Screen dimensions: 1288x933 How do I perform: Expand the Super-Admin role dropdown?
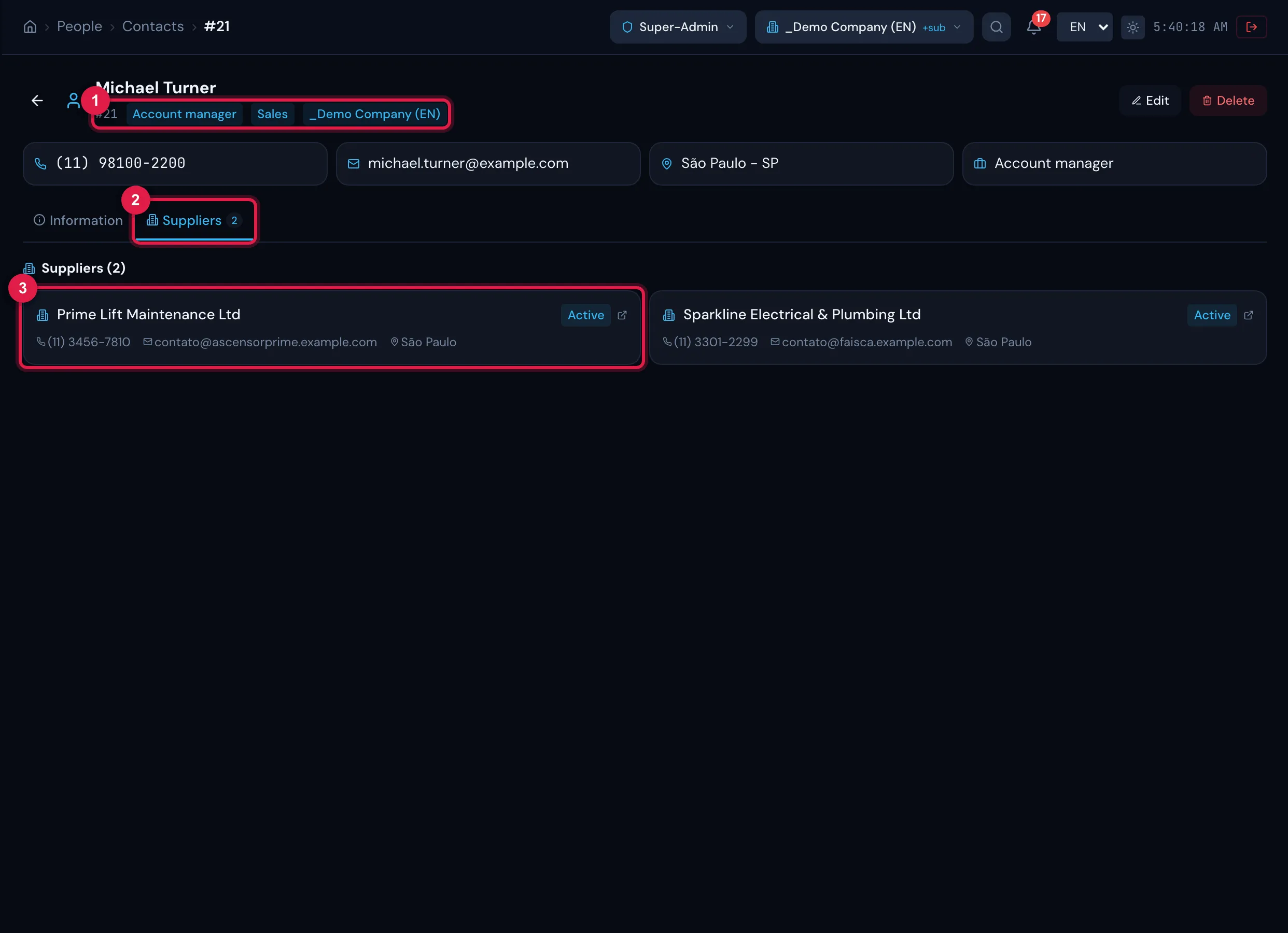pos(678,26)
